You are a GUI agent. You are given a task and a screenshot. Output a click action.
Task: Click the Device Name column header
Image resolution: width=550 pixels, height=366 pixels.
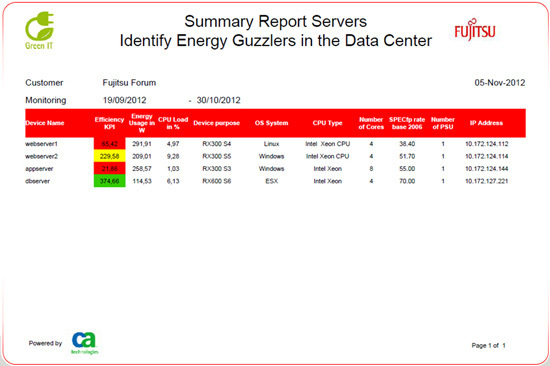pyautogui.click(x=45, y=123)
